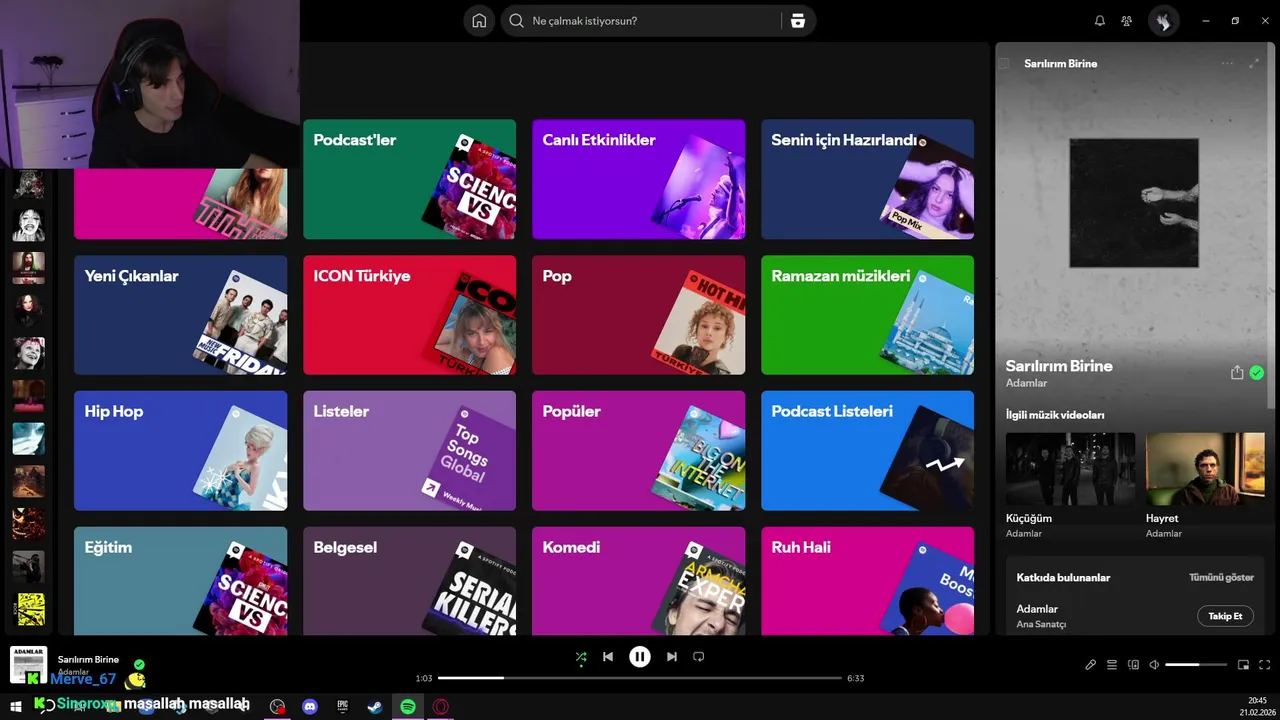The image size is (1280, 720).
Task: Open the profile avatar menu
Action: click(x=1163, y=21)
